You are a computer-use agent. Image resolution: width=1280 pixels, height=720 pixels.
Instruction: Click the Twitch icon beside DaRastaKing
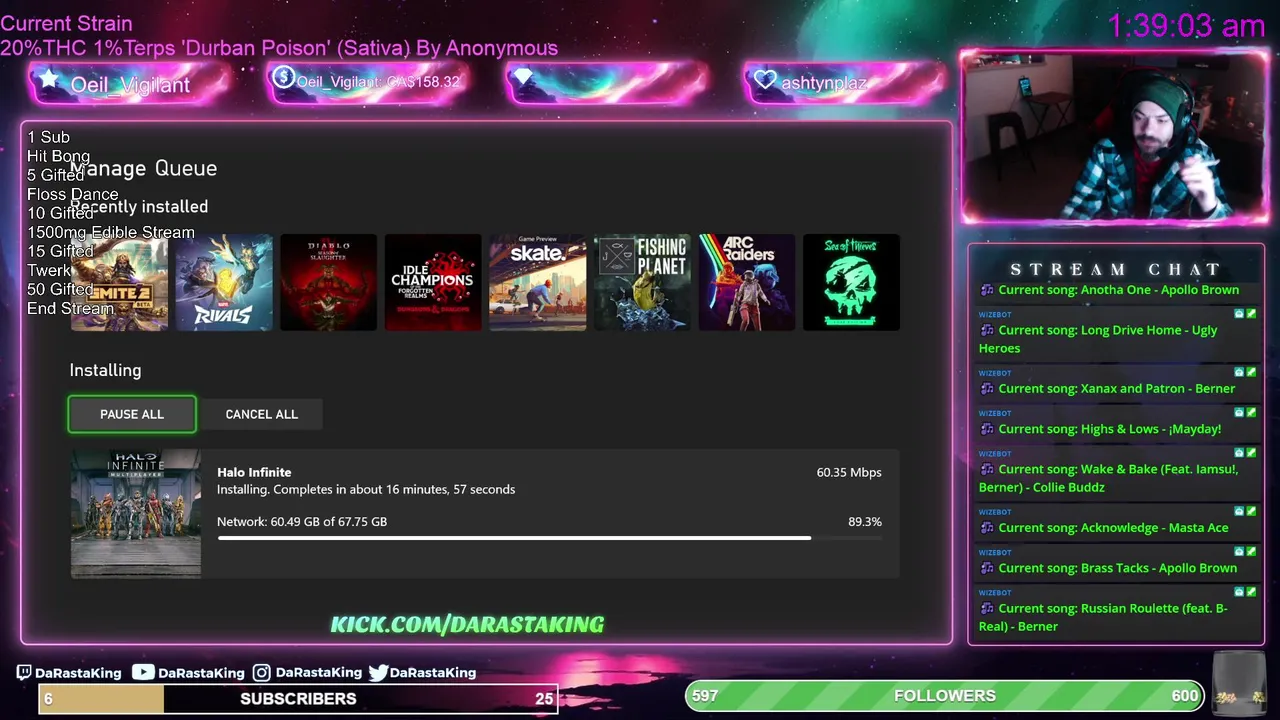tap(25, 672)
